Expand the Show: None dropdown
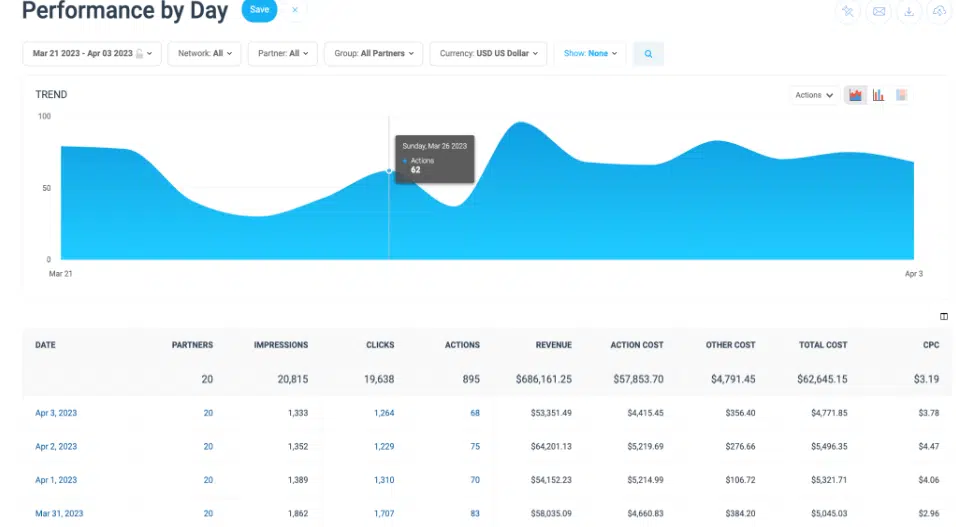This screenshot has height=527, width=956. coord(590,54)
